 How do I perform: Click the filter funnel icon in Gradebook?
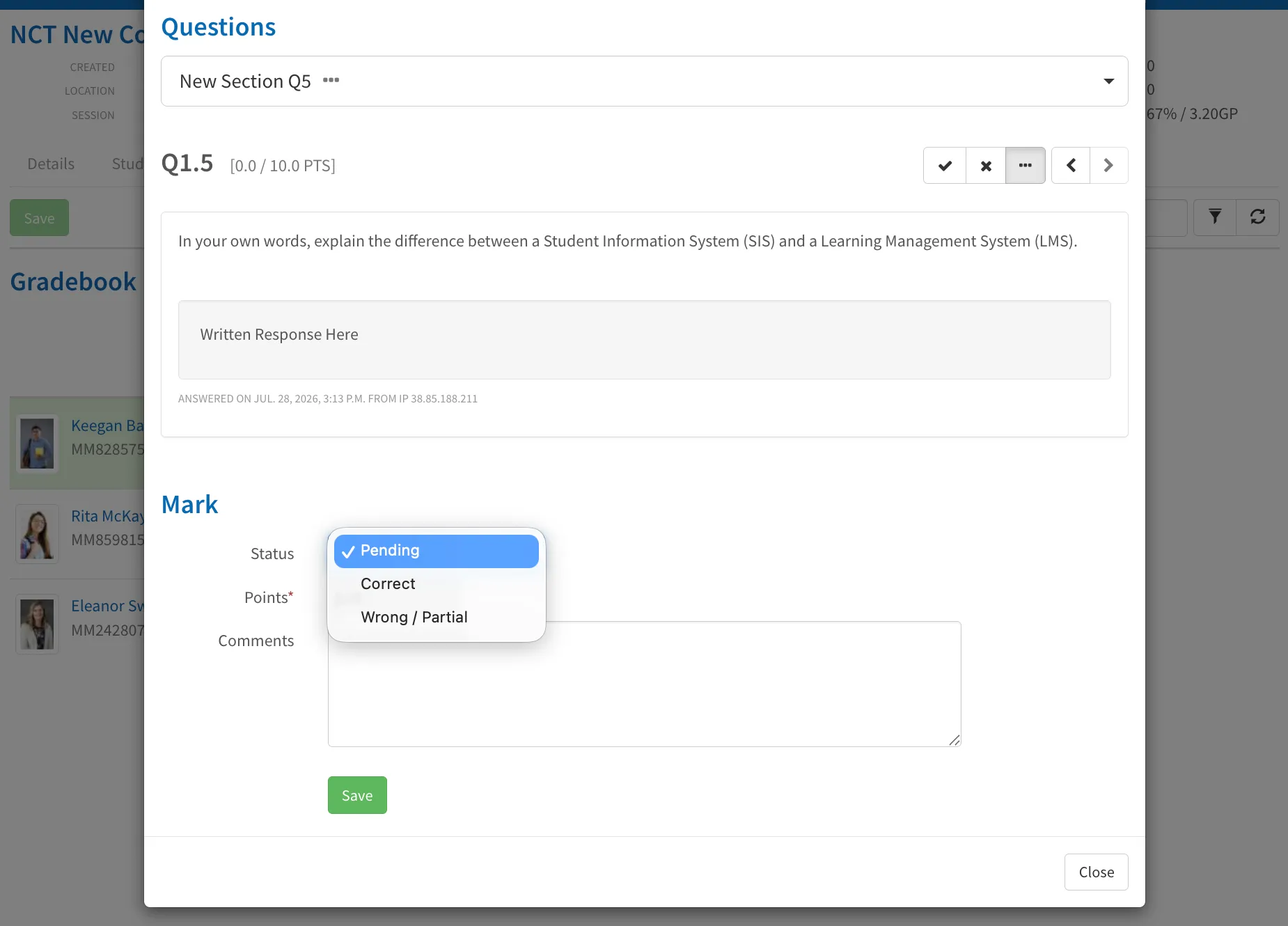[x=1215, y=217]
